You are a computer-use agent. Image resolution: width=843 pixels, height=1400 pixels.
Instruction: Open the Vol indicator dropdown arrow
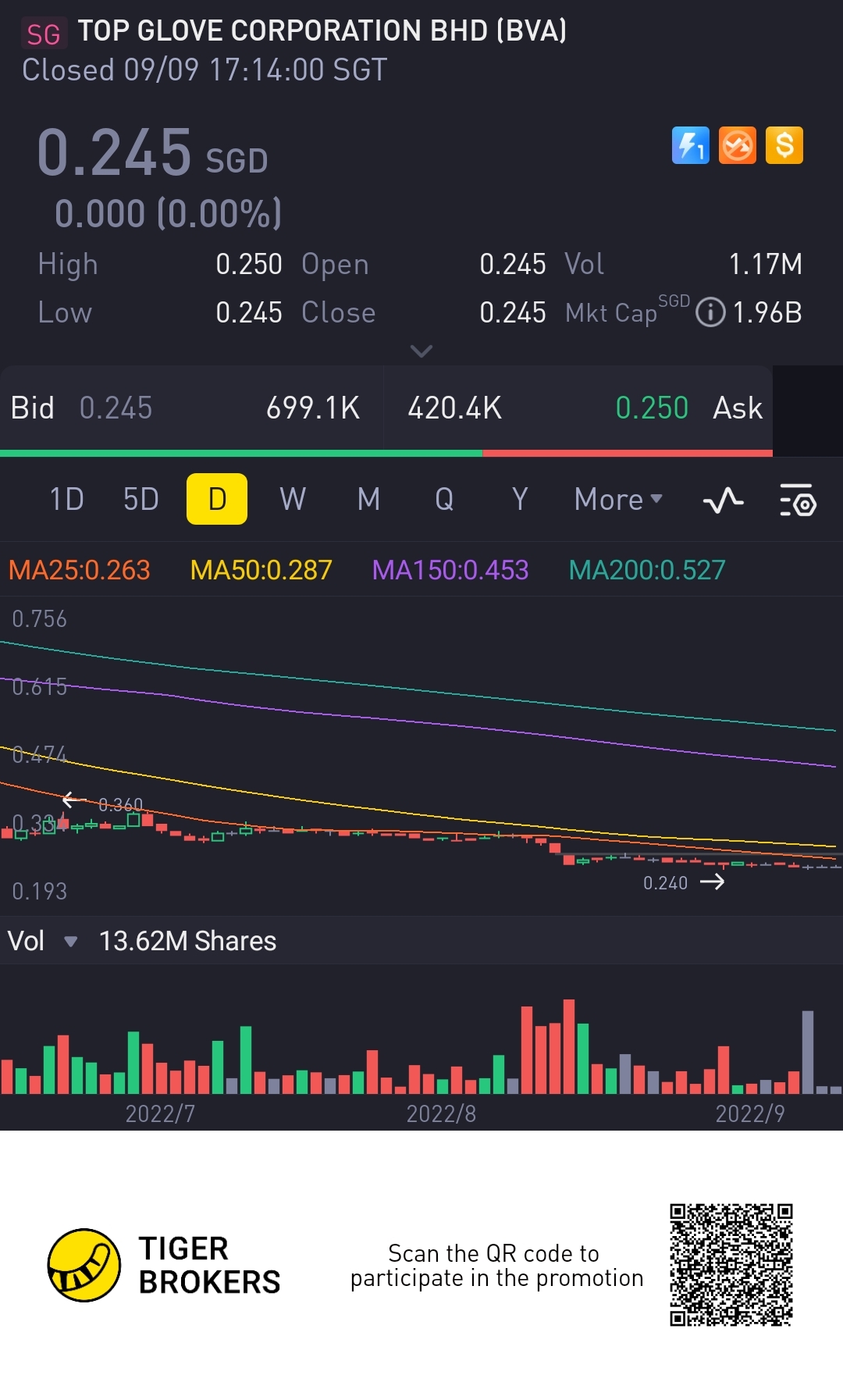pos(70,942)
